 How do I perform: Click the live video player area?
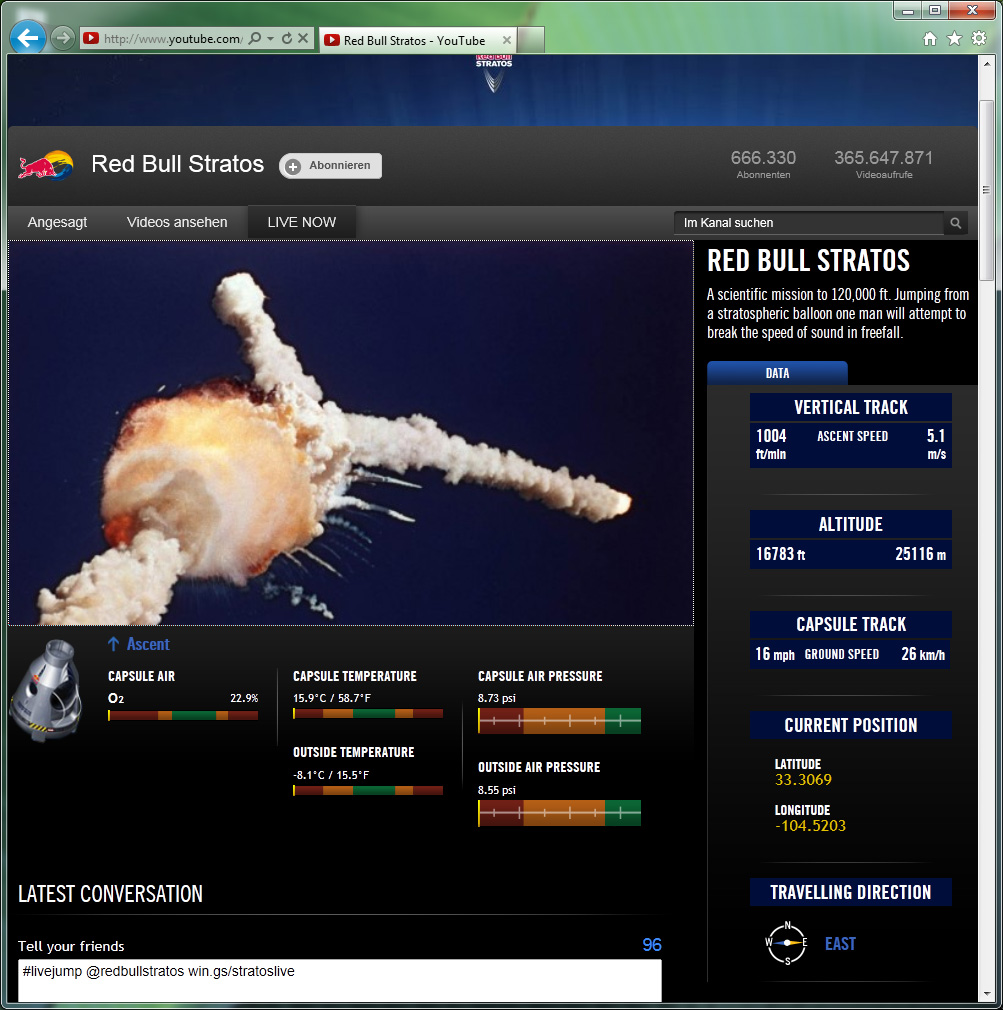point(351,433)
